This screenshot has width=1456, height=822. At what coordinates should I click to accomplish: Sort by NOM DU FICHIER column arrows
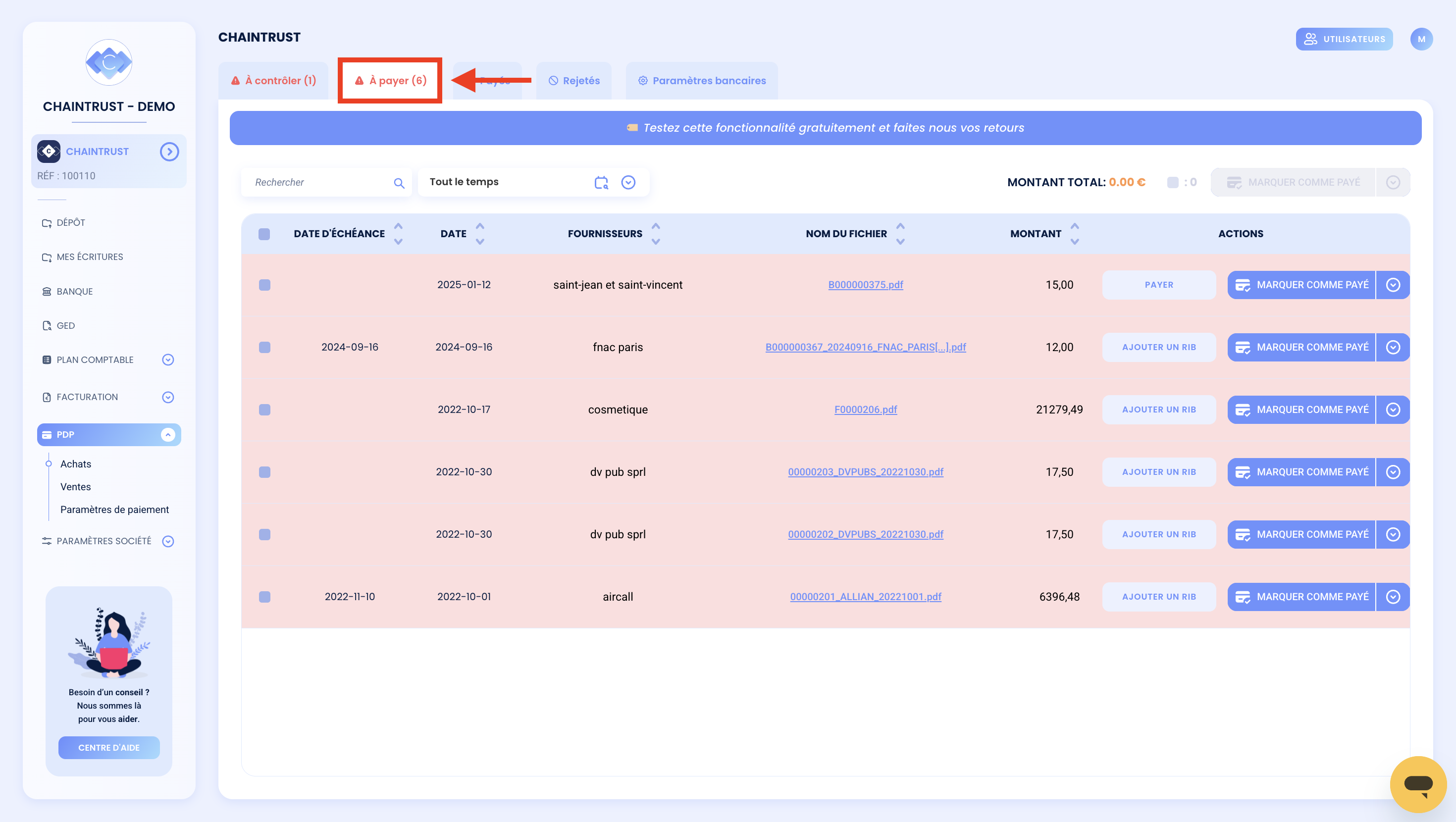coord(900,234)
